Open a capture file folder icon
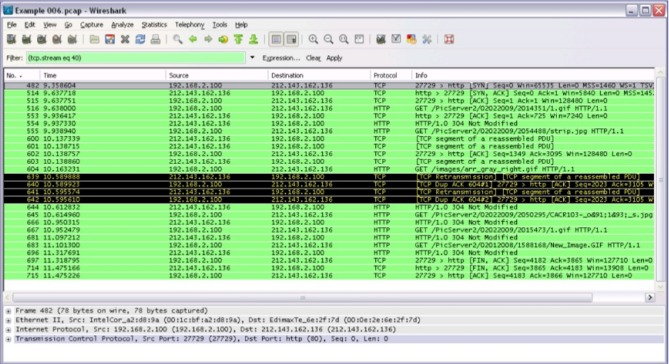669x364 pixels. pyautogui.click(x=94, y=39)
